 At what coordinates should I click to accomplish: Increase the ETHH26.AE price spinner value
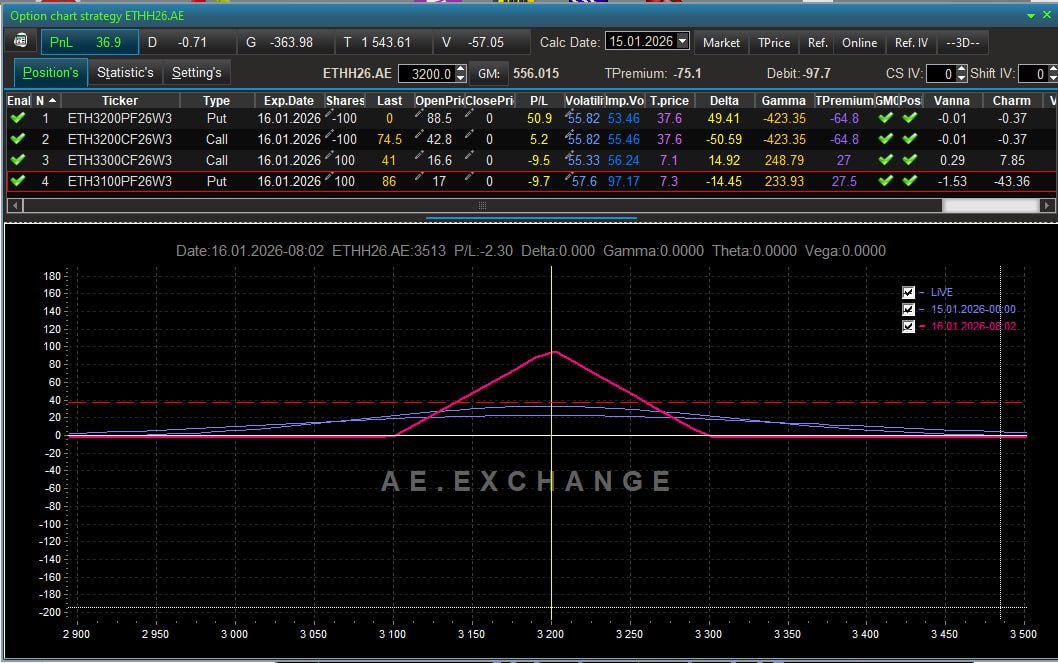click(x=461, y=69)
